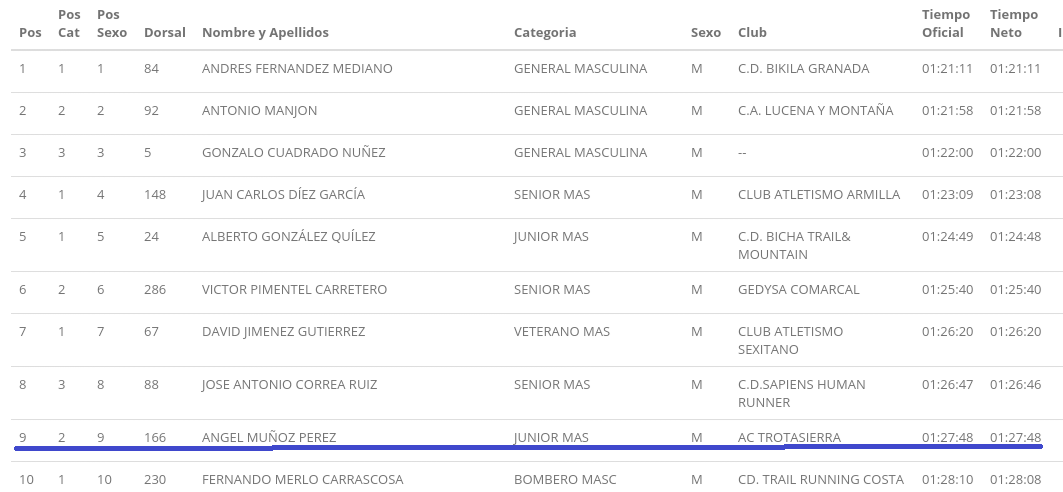Click the Tiempo Neto column header
1063x492 pixels.
[1014, 23]
